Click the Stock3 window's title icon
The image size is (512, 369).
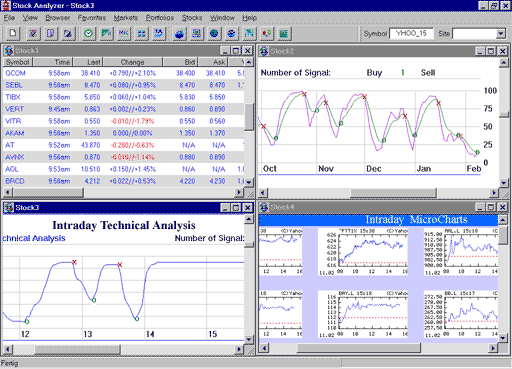(x=9, y=208)
